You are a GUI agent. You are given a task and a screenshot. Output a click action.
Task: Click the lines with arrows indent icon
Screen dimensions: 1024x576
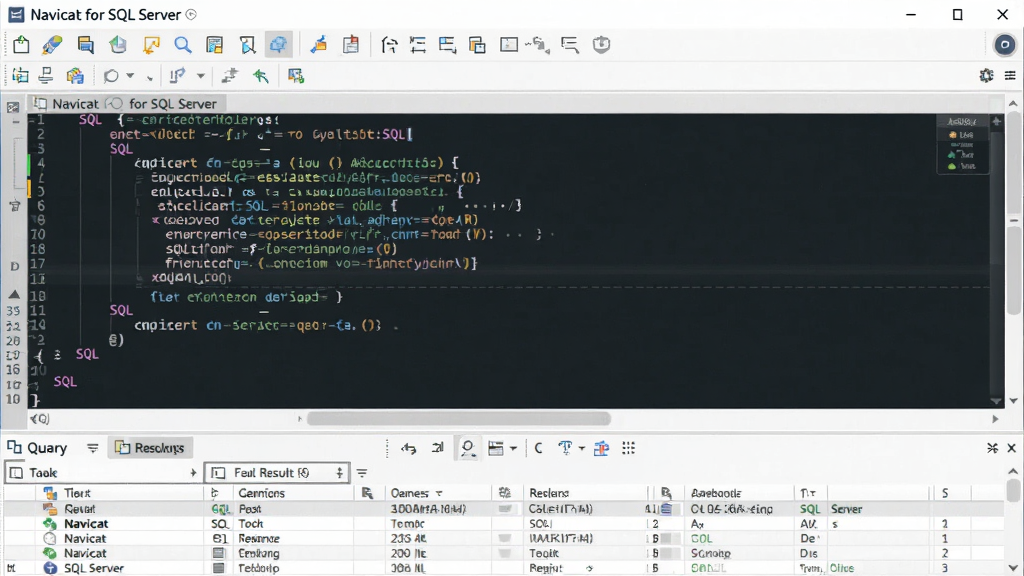click(417, 44)
